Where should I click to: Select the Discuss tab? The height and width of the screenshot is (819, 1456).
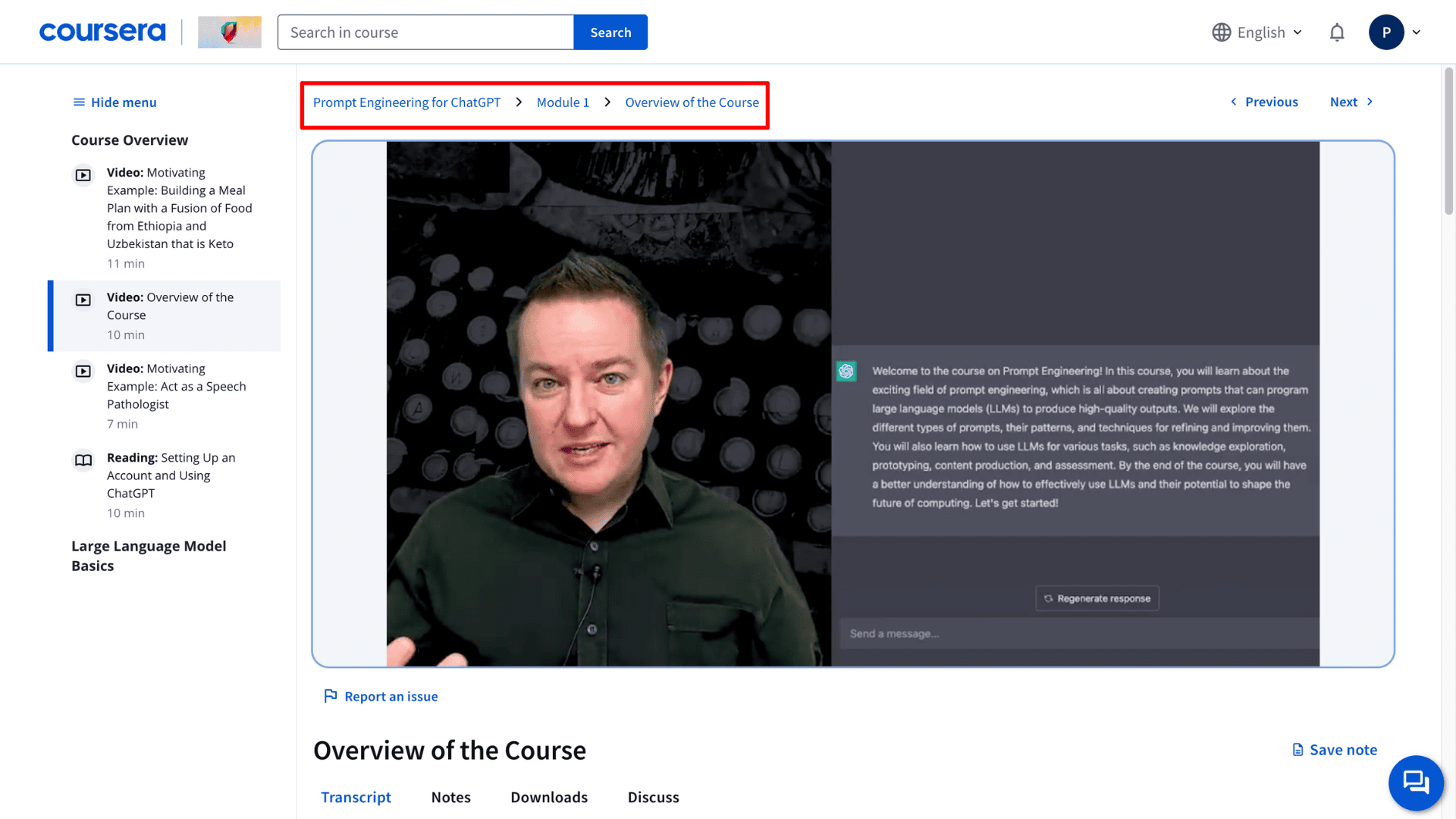(x=653, y=797)
